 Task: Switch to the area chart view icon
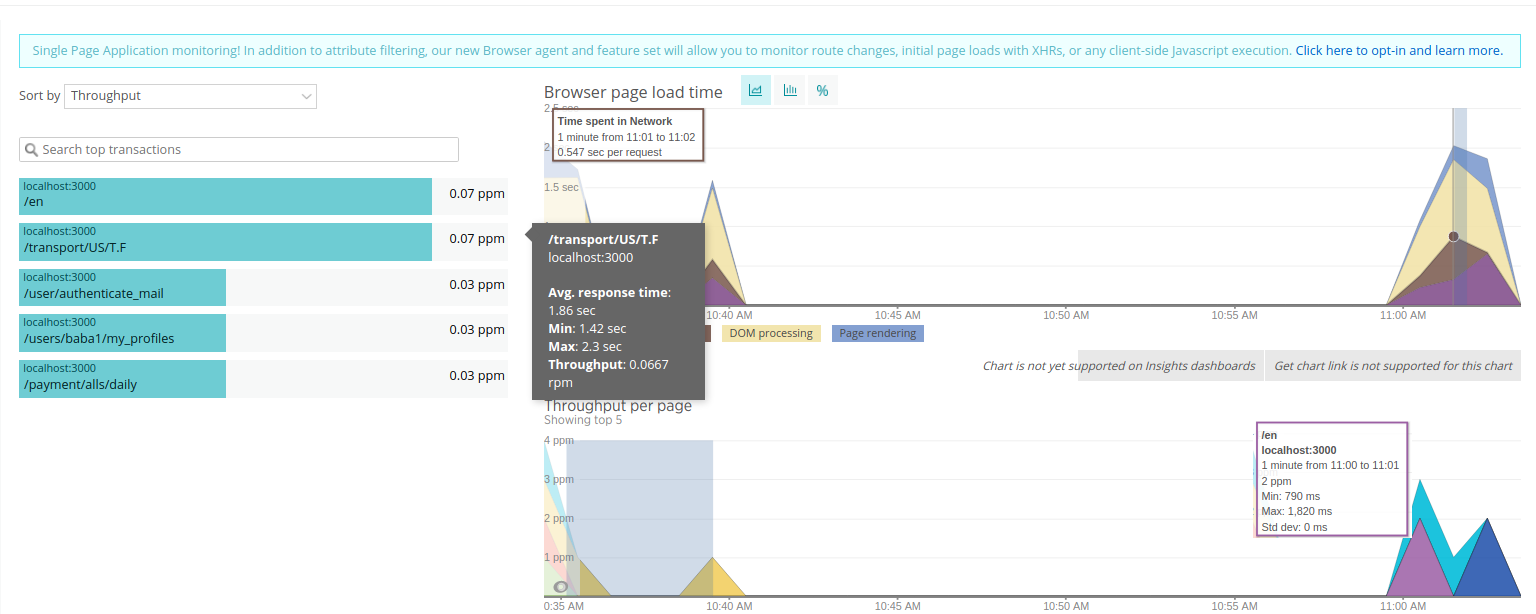[756, 91]
